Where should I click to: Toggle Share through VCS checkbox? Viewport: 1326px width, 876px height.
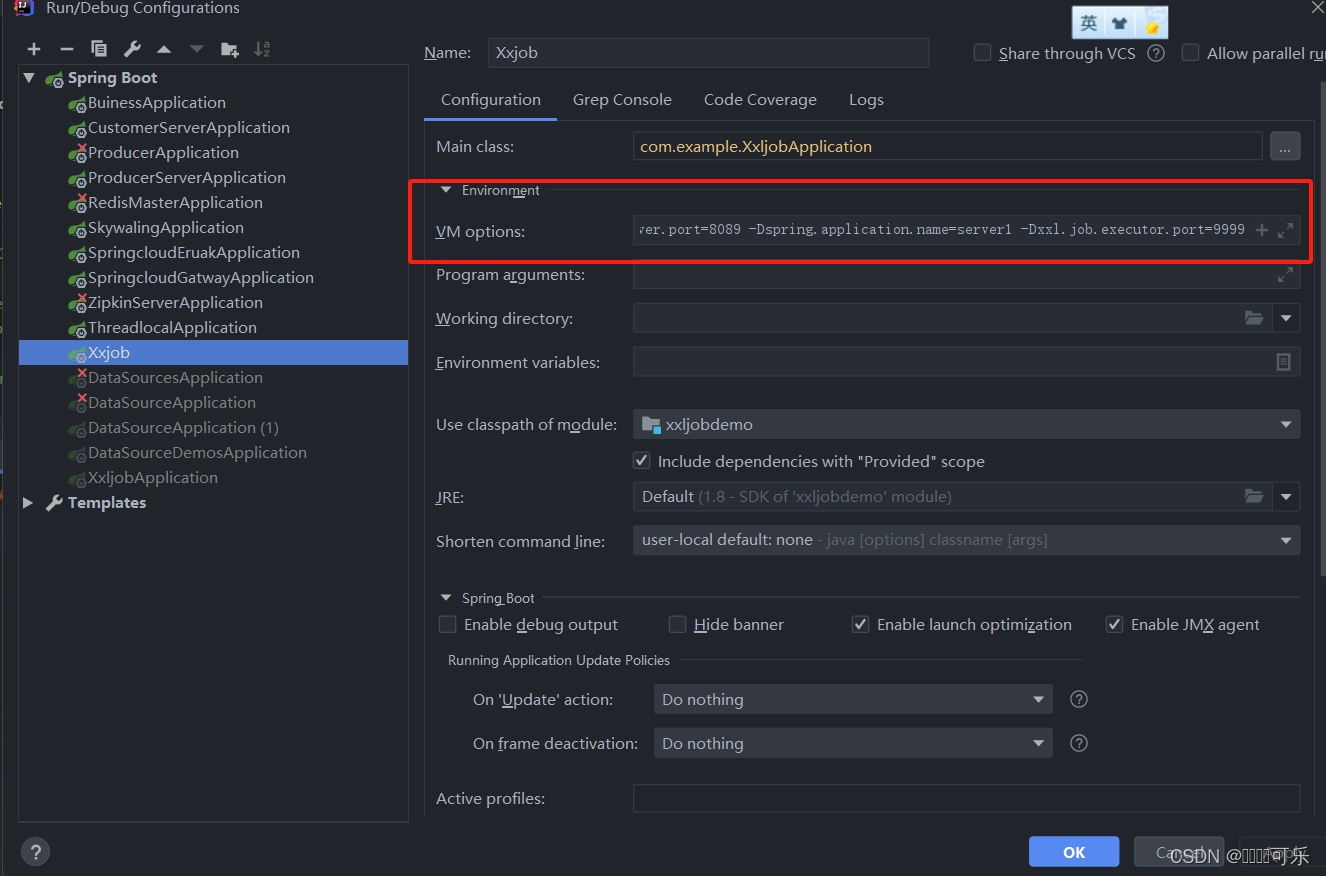(983, 53)
